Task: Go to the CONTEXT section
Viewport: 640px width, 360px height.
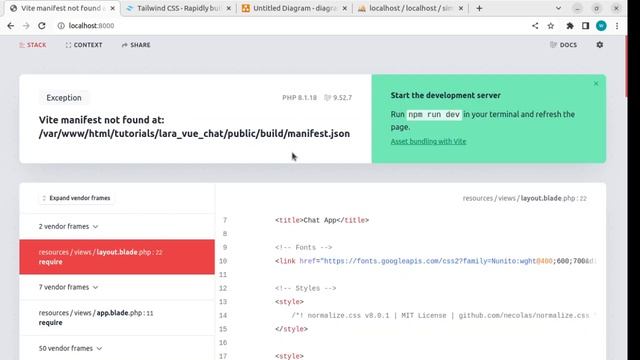Action: (84, 45)
